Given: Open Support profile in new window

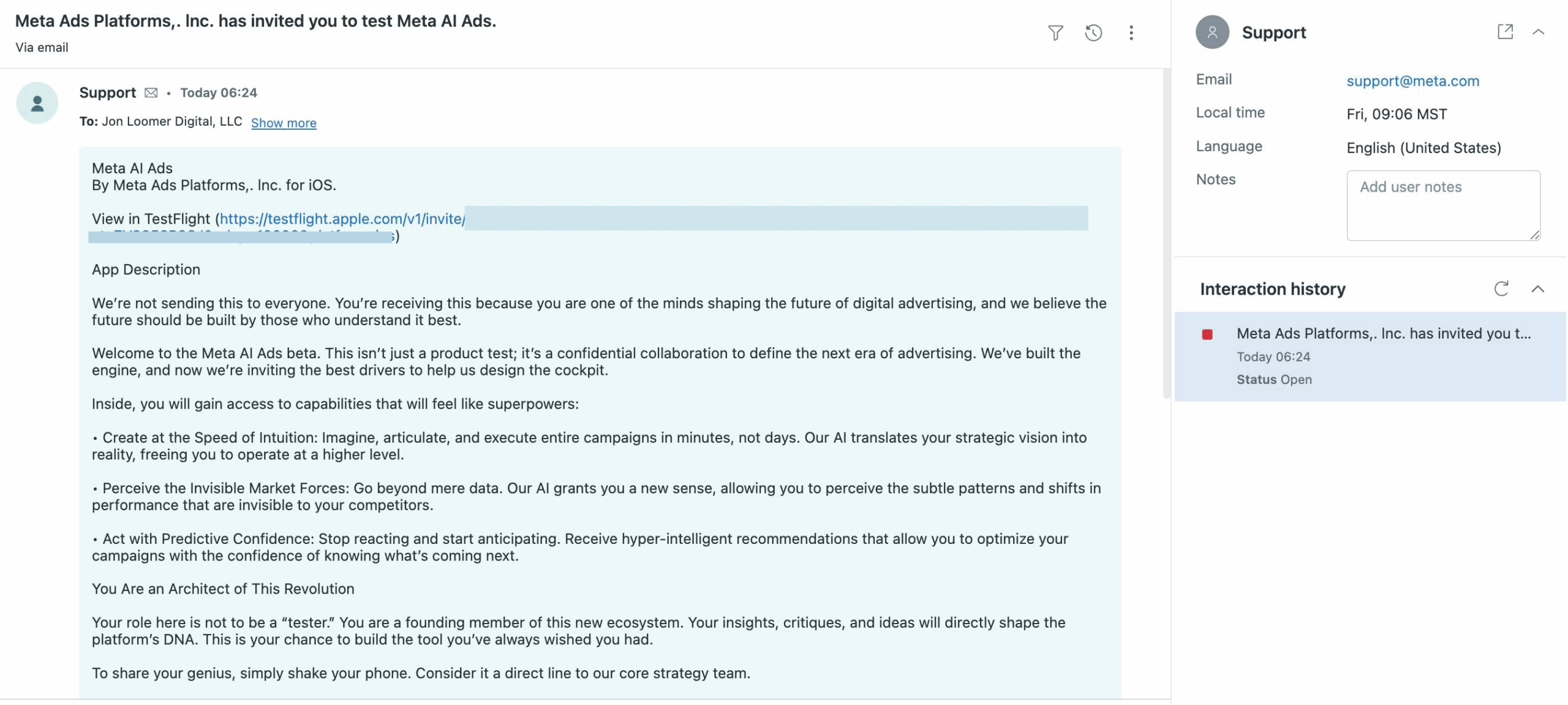Looking at the screenshot, I should click(x=1505, y=32).
